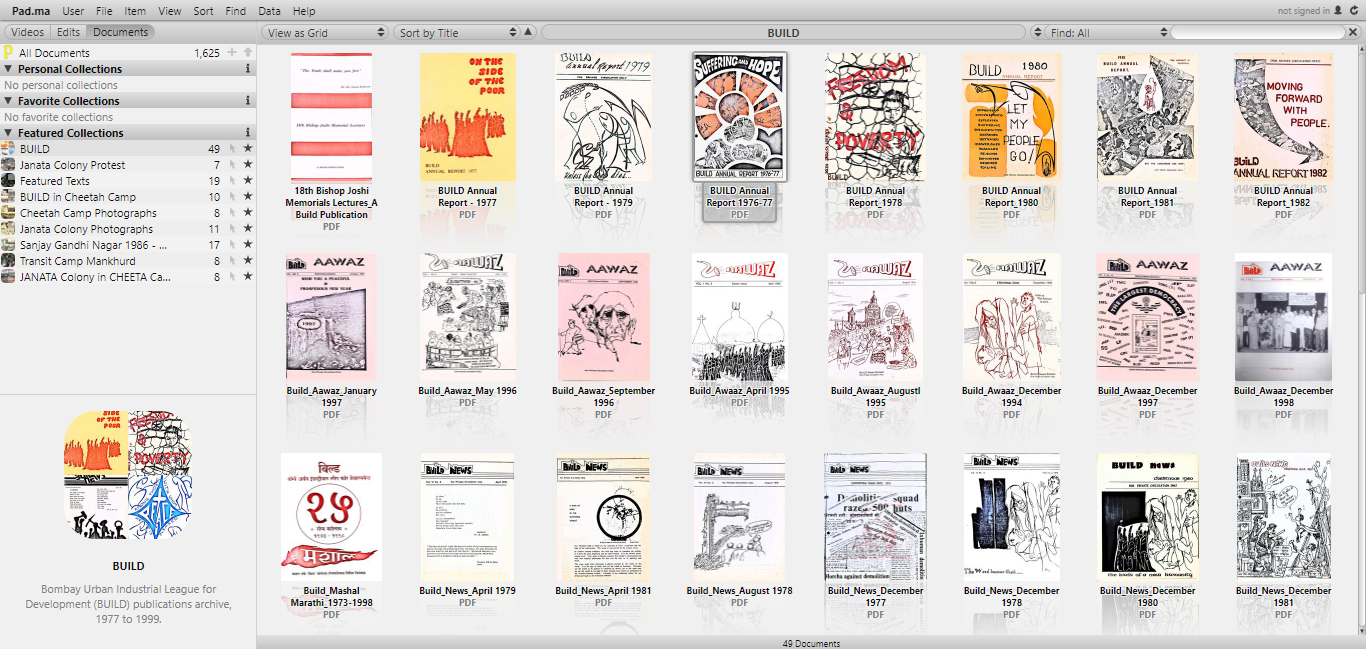Open the Help menu

point(304,11)
